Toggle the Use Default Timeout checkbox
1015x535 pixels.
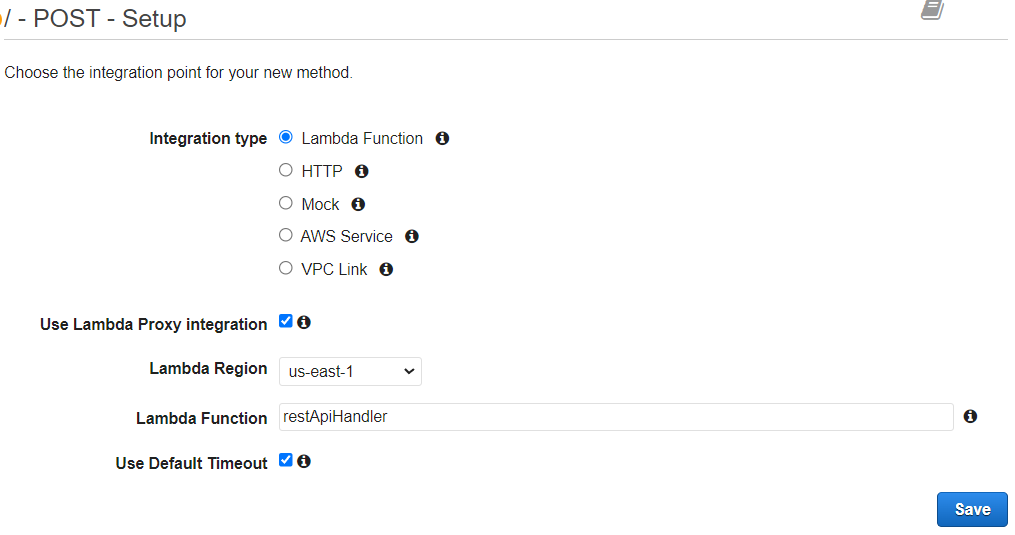(x=285, y=460)
